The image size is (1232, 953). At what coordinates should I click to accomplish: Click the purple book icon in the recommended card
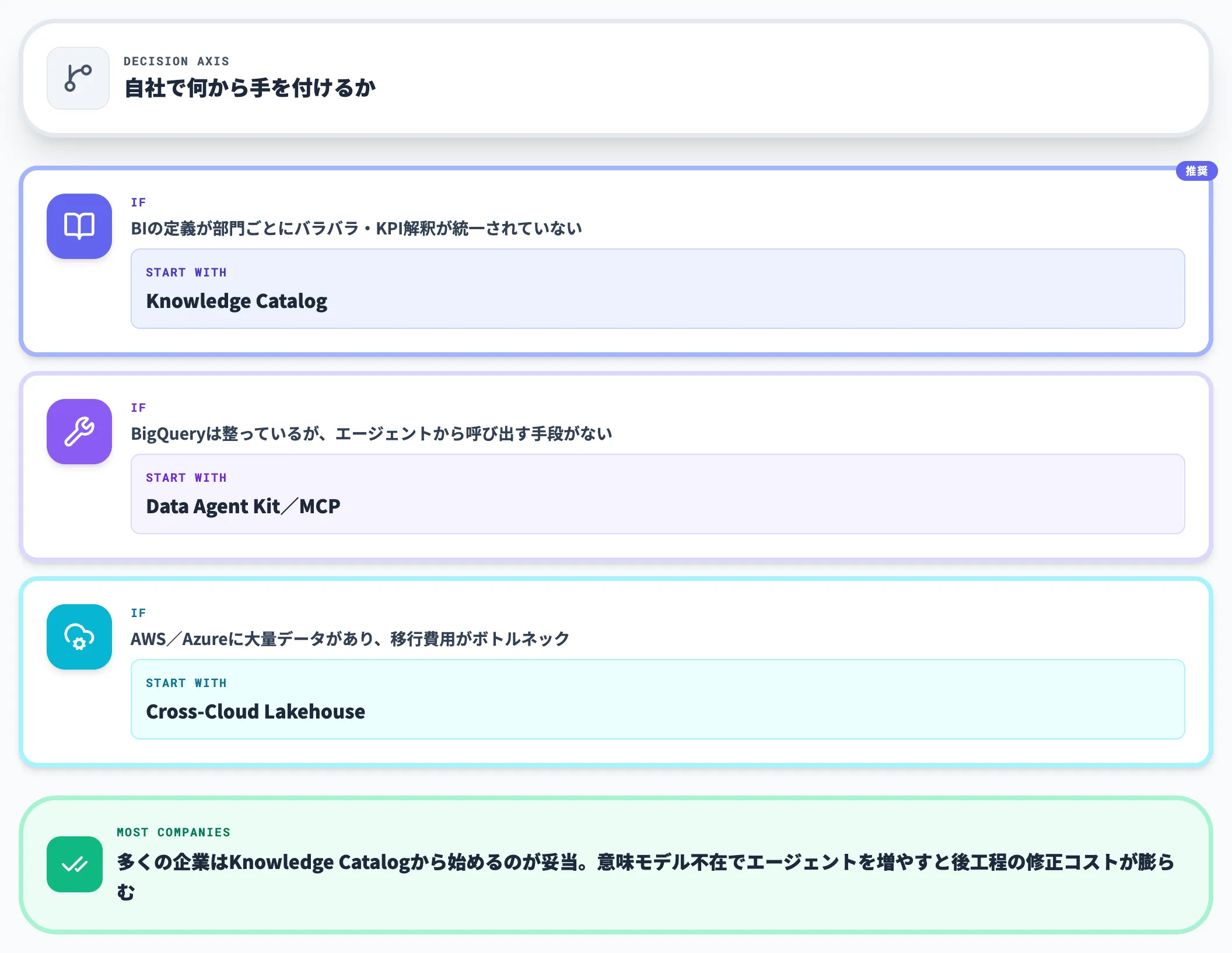pos(79,227)
